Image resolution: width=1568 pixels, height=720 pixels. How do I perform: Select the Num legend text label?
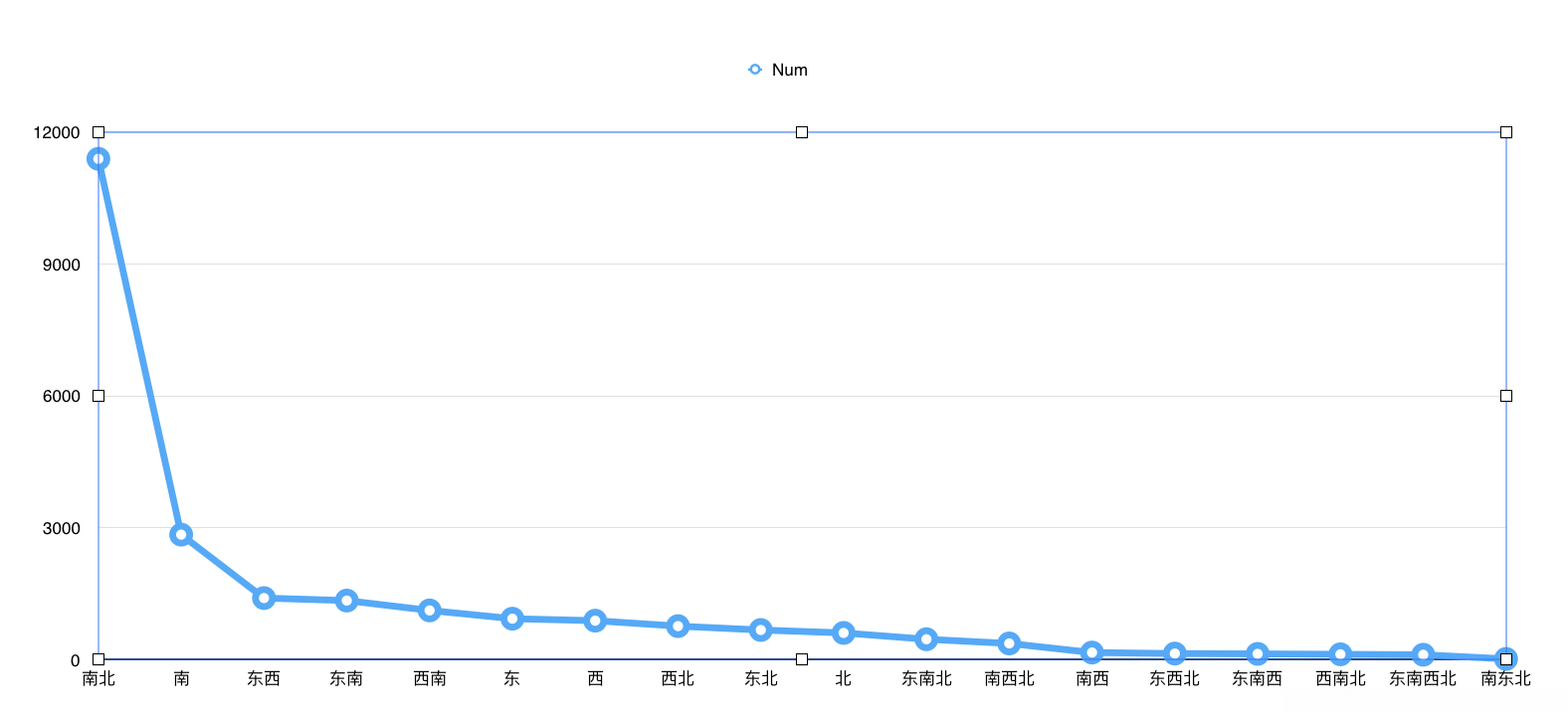[789, 70]
